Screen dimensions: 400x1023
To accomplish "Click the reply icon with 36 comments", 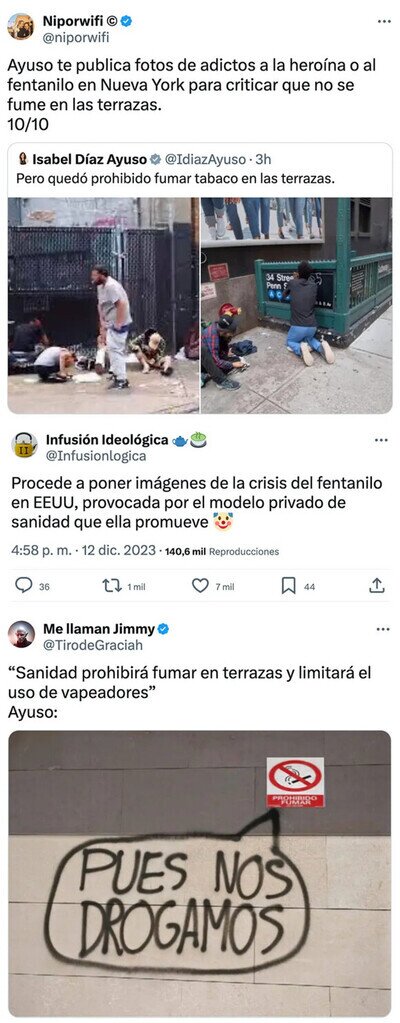I will (x=23, y=586).
